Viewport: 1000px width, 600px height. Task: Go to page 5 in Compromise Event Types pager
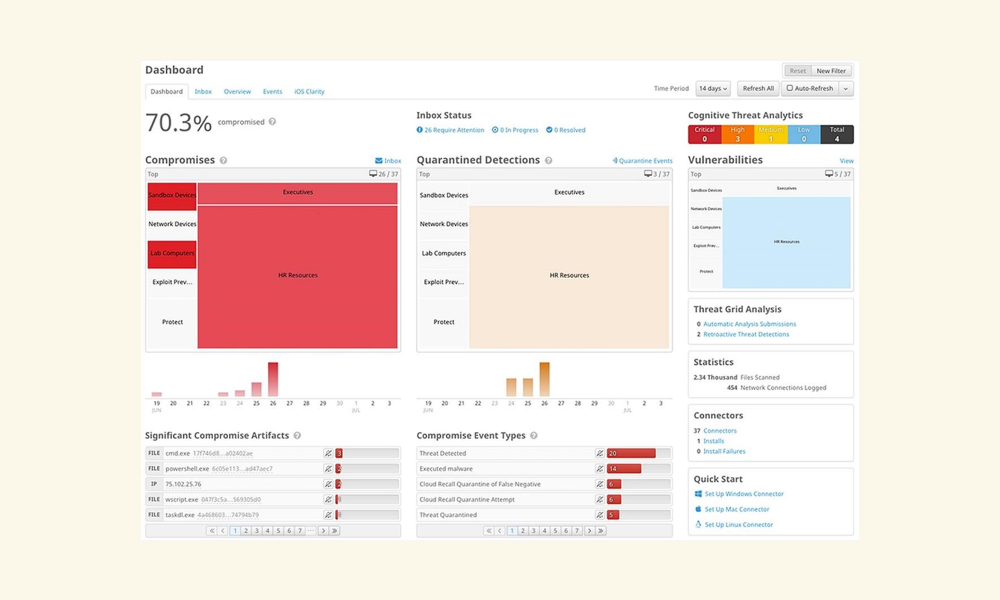tap(555, 530)
